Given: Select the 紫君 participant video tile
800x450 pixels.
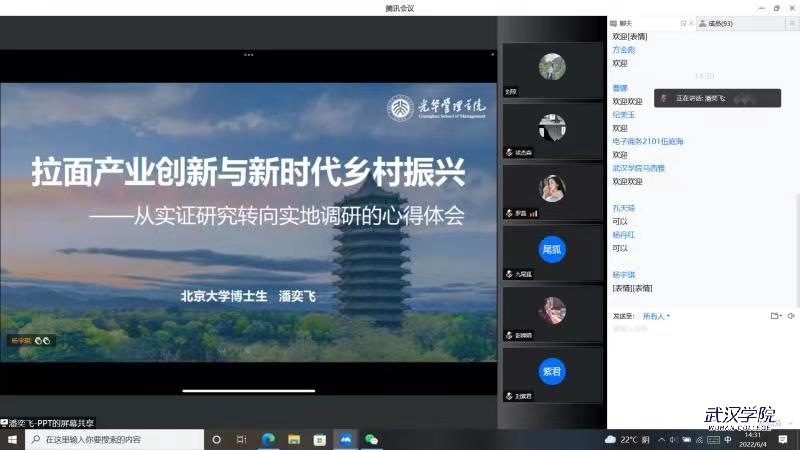Looking at the screenshot, I should point(552,374).
